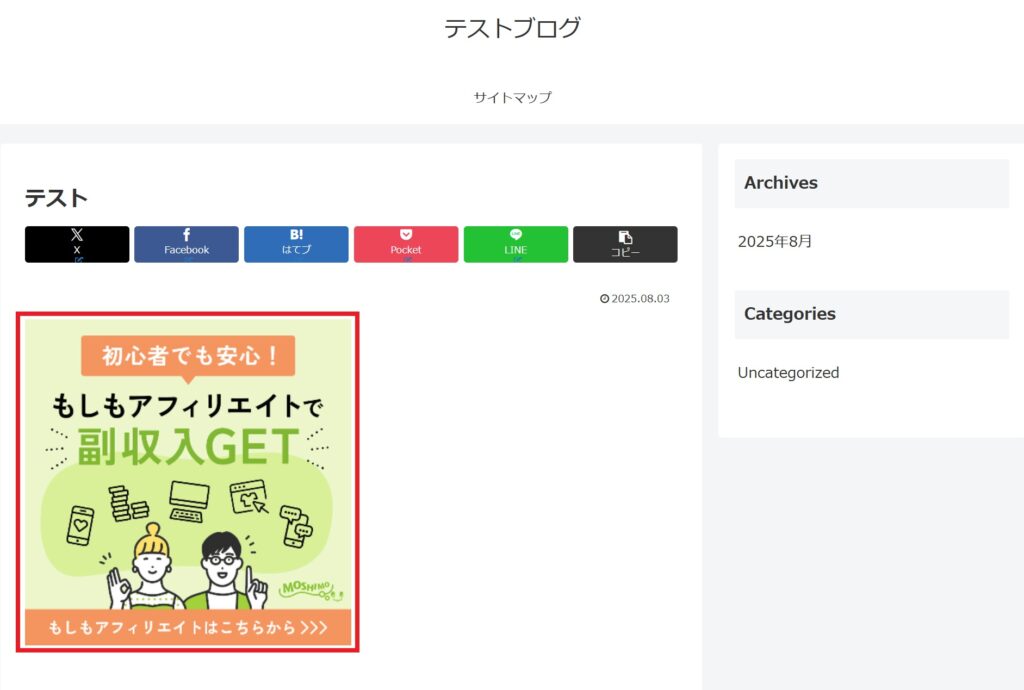Click the Hatena Bookmark share button
This screenshot has height=690, width=1024.
296,245
